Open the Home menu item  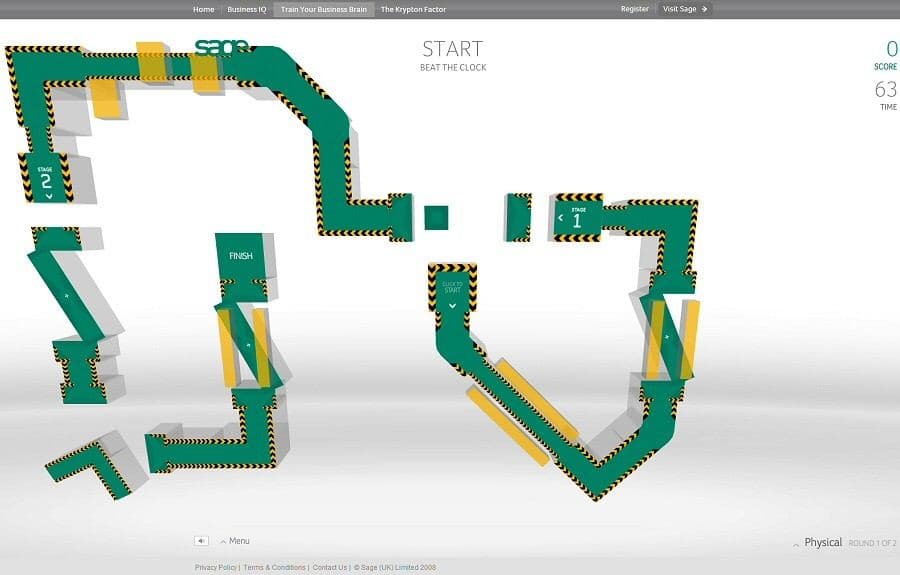204,9
